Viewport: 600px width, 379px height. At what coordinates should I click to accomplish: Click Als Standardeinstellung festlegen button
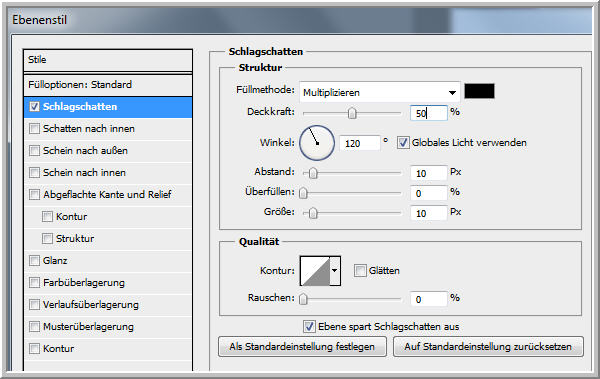click(302, 346)
